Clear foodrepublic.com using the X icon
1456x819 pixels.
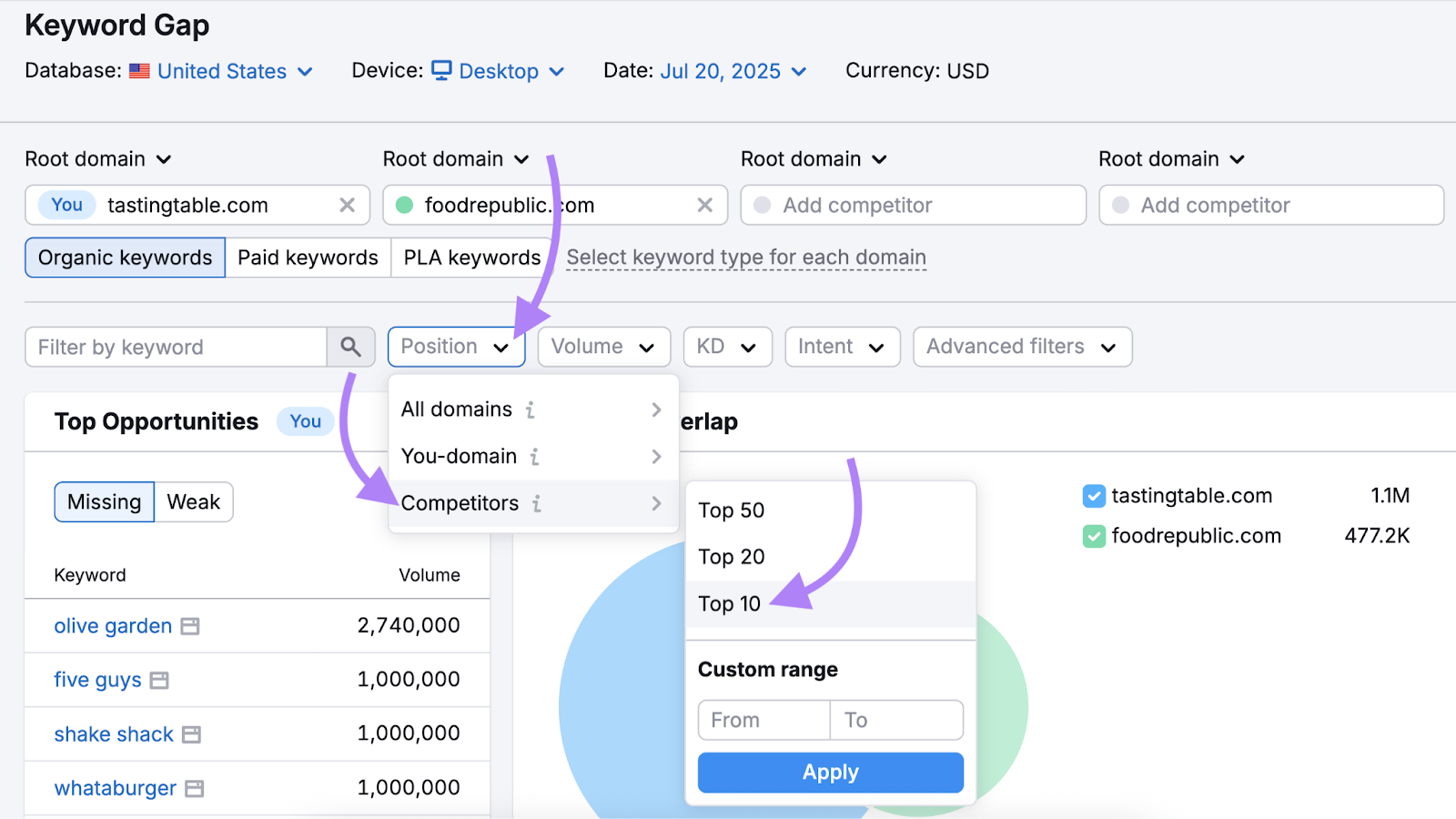704,206
